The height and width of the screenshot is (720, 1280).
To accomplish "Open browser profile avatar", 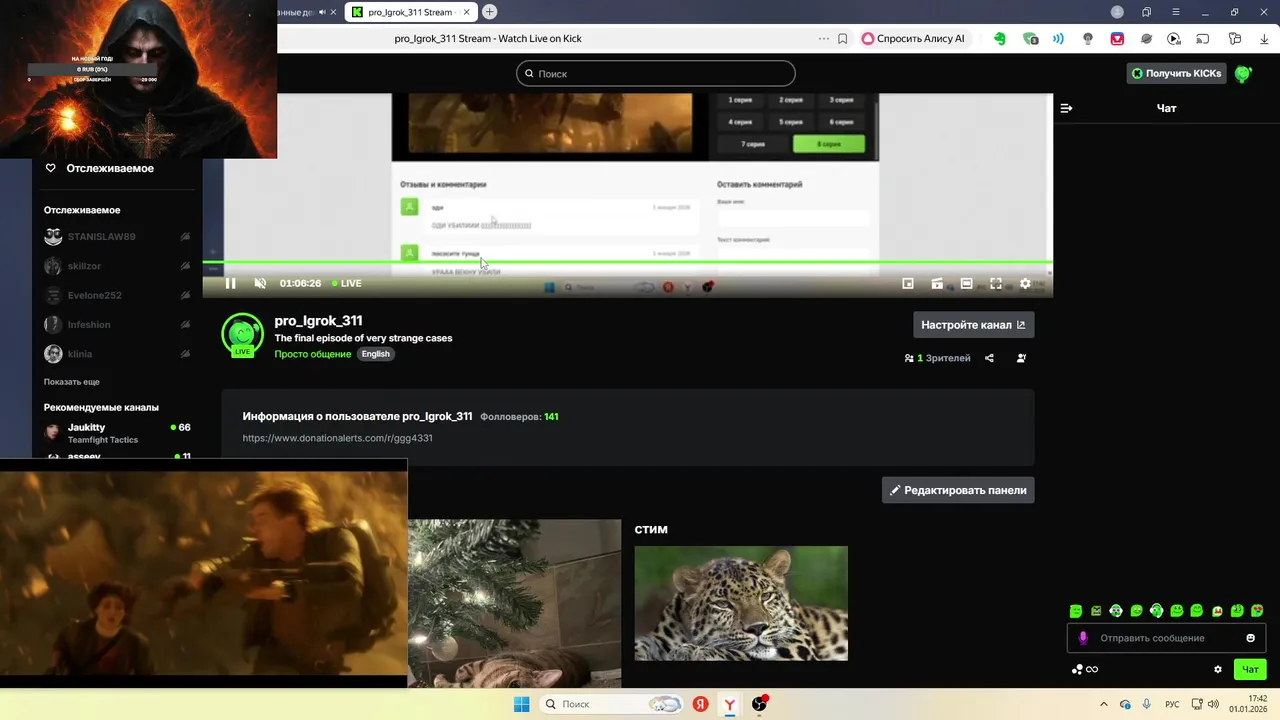I will click(1117, 12).
